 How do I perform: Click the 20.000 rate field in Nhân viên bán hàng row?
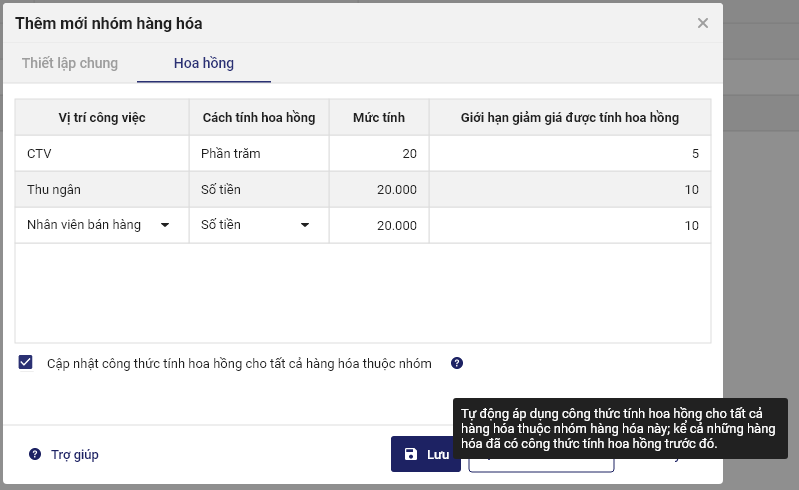pyautogui.click(x=378, y=225)
